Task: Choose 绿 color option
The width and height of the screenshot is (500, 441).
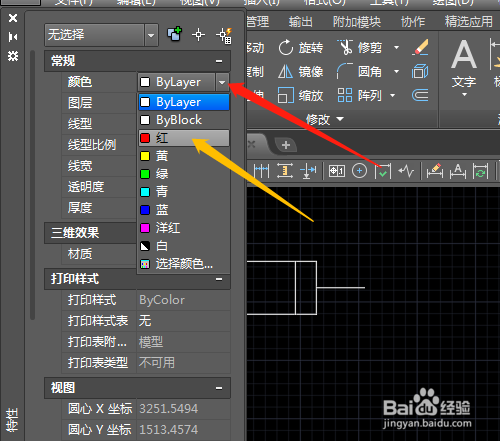Action: [x=184, y=174]
